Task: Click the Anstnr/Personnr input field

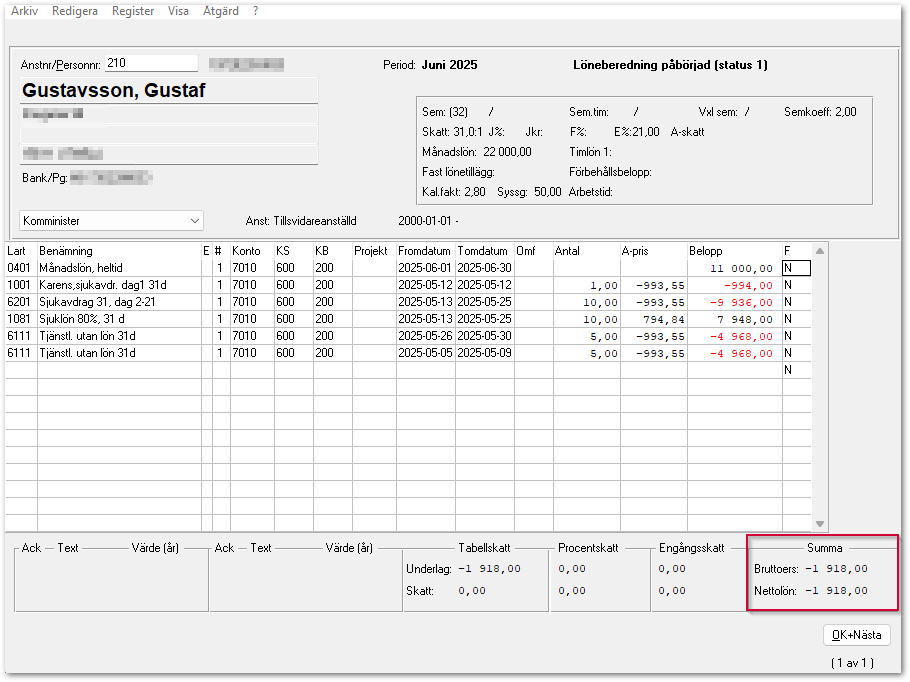Action: 151,64
